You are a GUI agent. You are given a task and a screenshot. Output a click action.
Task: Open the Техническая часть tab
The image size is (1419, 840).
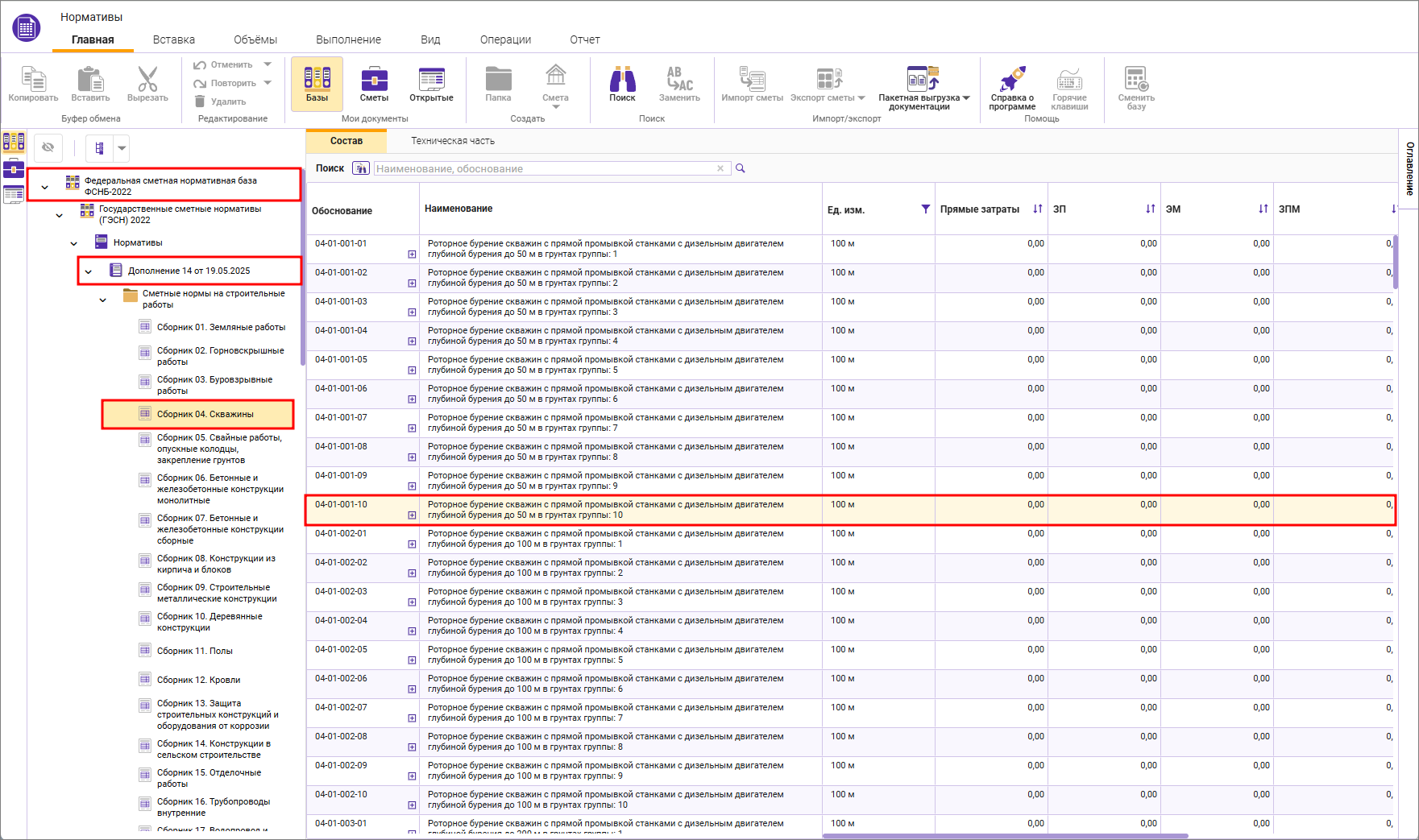452,141
